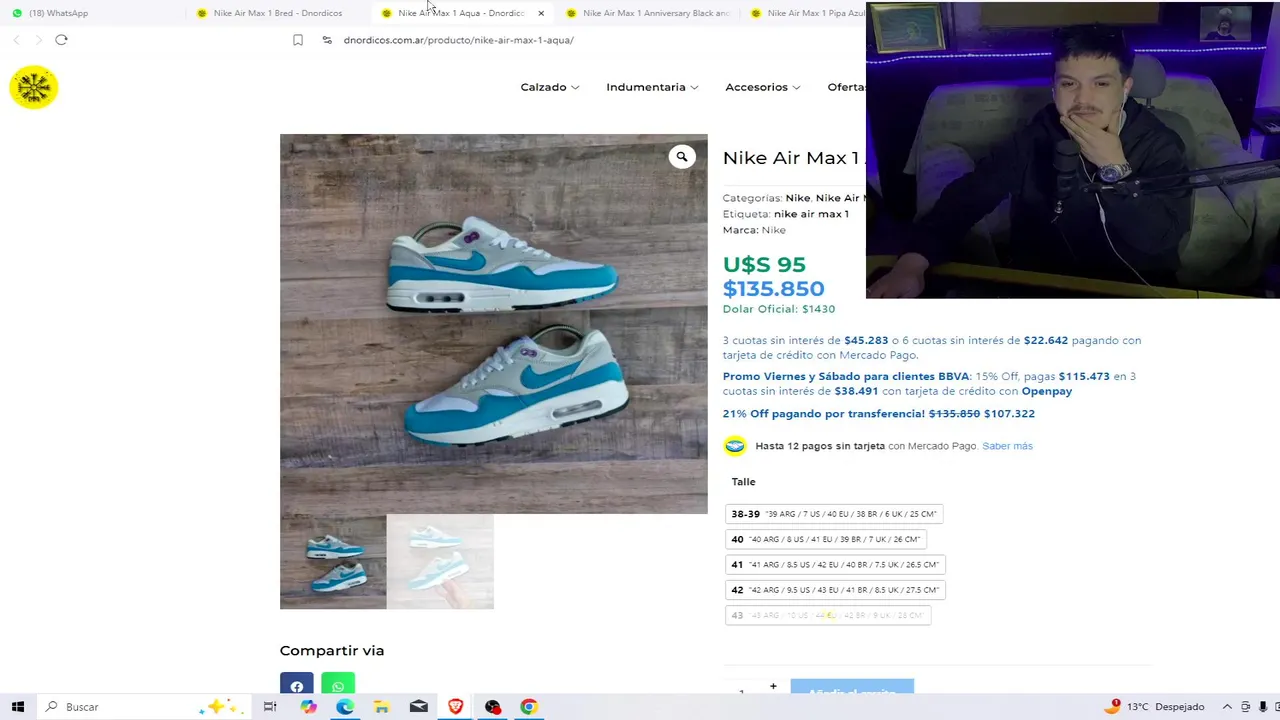Open Brave browser from the taskbar
This screenshot has width=1280, height=720.
tap(456, 707)
